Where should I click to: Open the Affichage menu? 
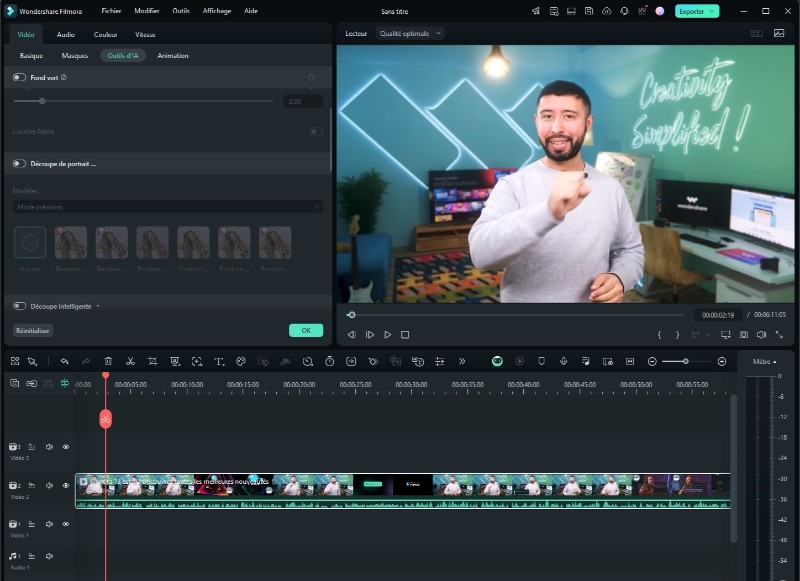point(217,11)
